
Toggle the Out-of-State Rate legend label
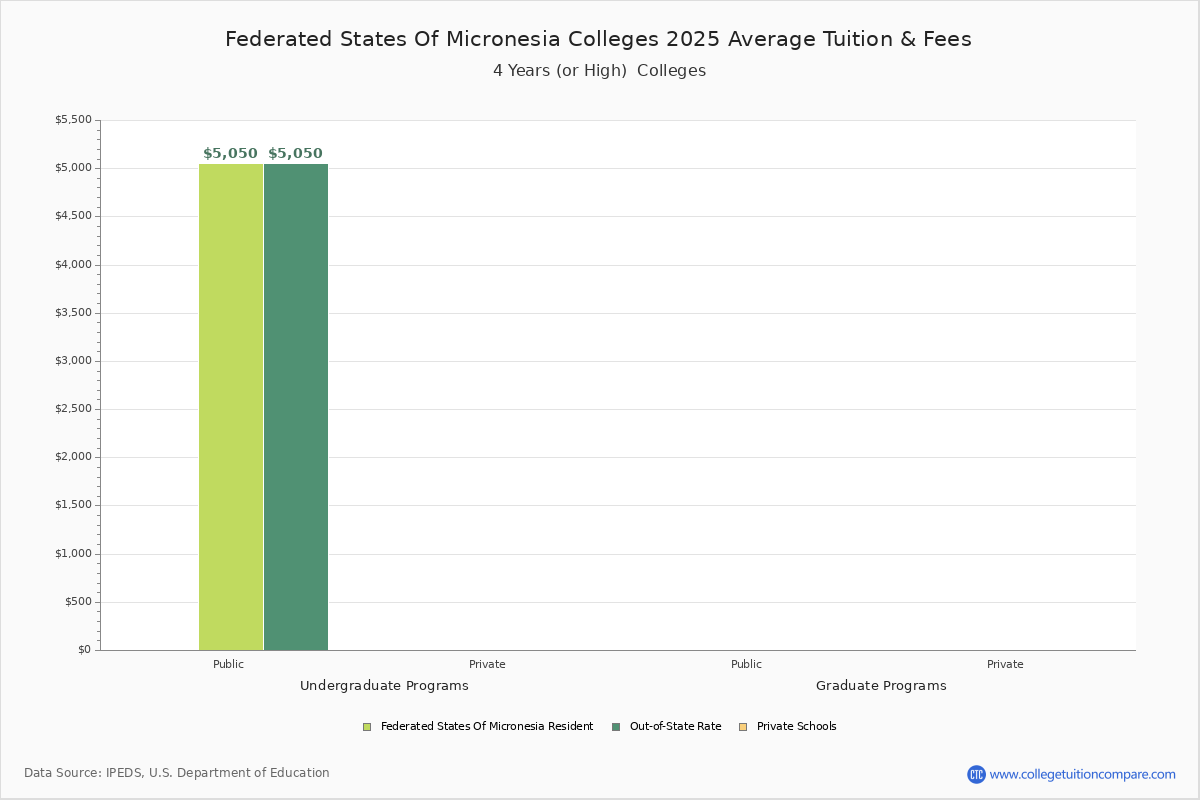coord(675,727)
